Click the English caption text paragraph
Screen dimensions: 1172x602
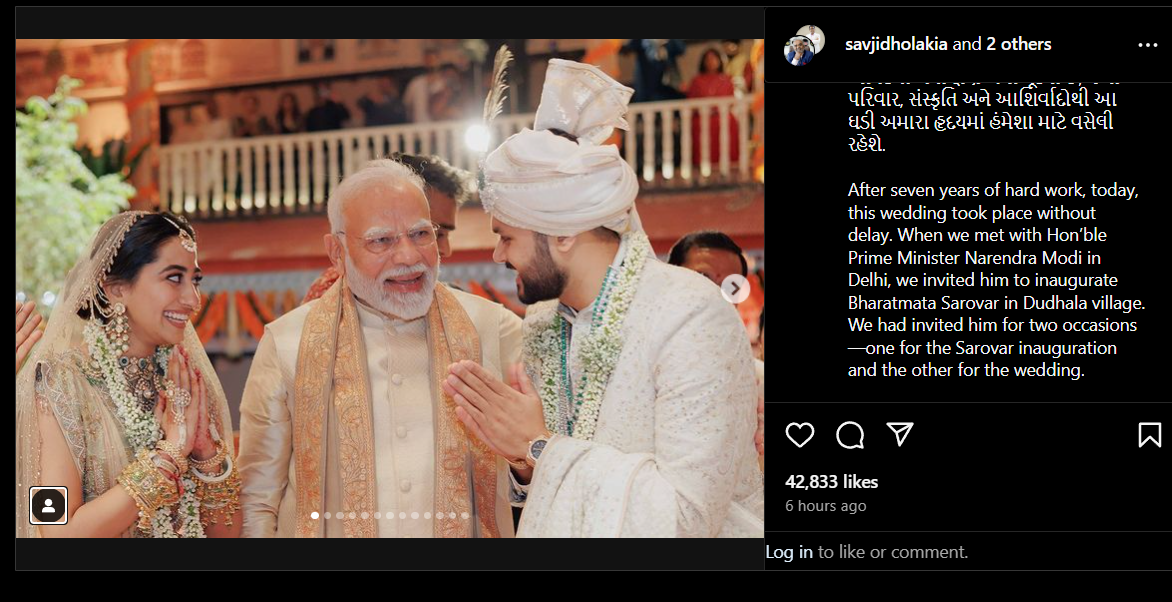pyautogui.click(x=996, y=280)
